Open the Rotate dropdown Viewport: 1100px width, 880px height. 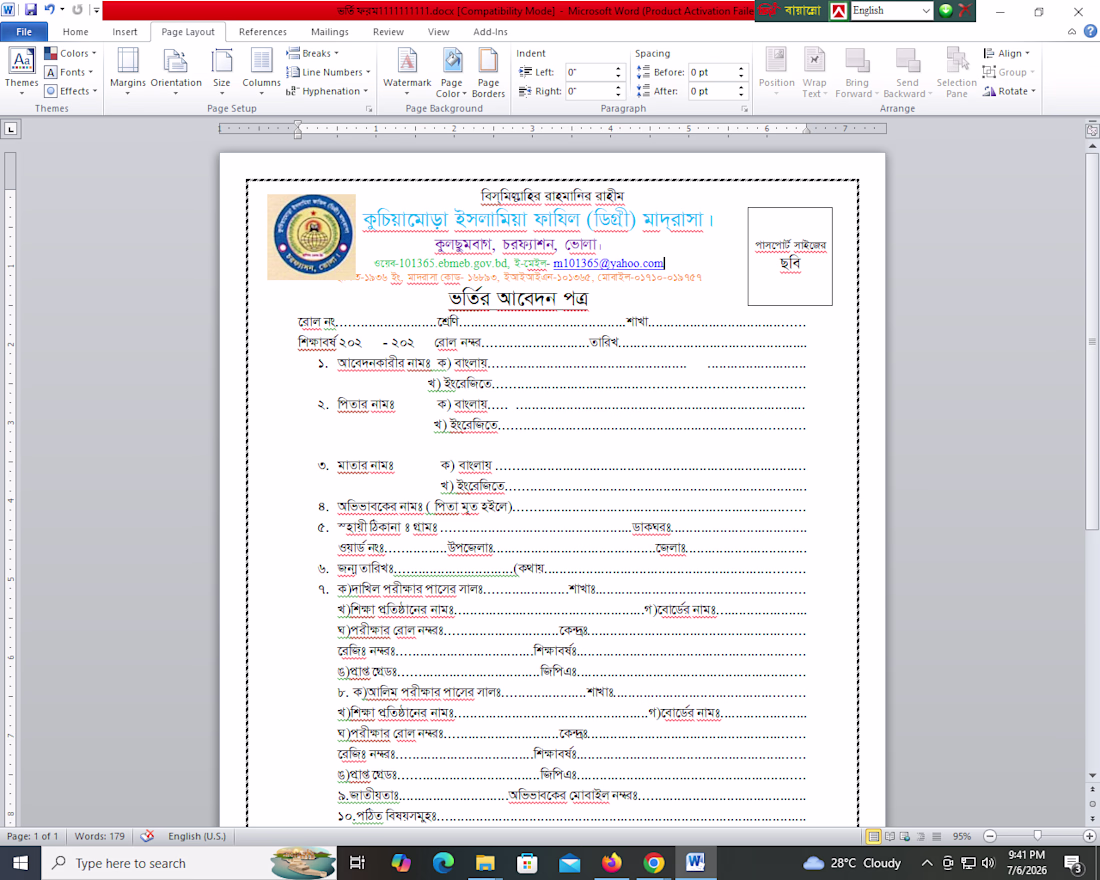1010,91
